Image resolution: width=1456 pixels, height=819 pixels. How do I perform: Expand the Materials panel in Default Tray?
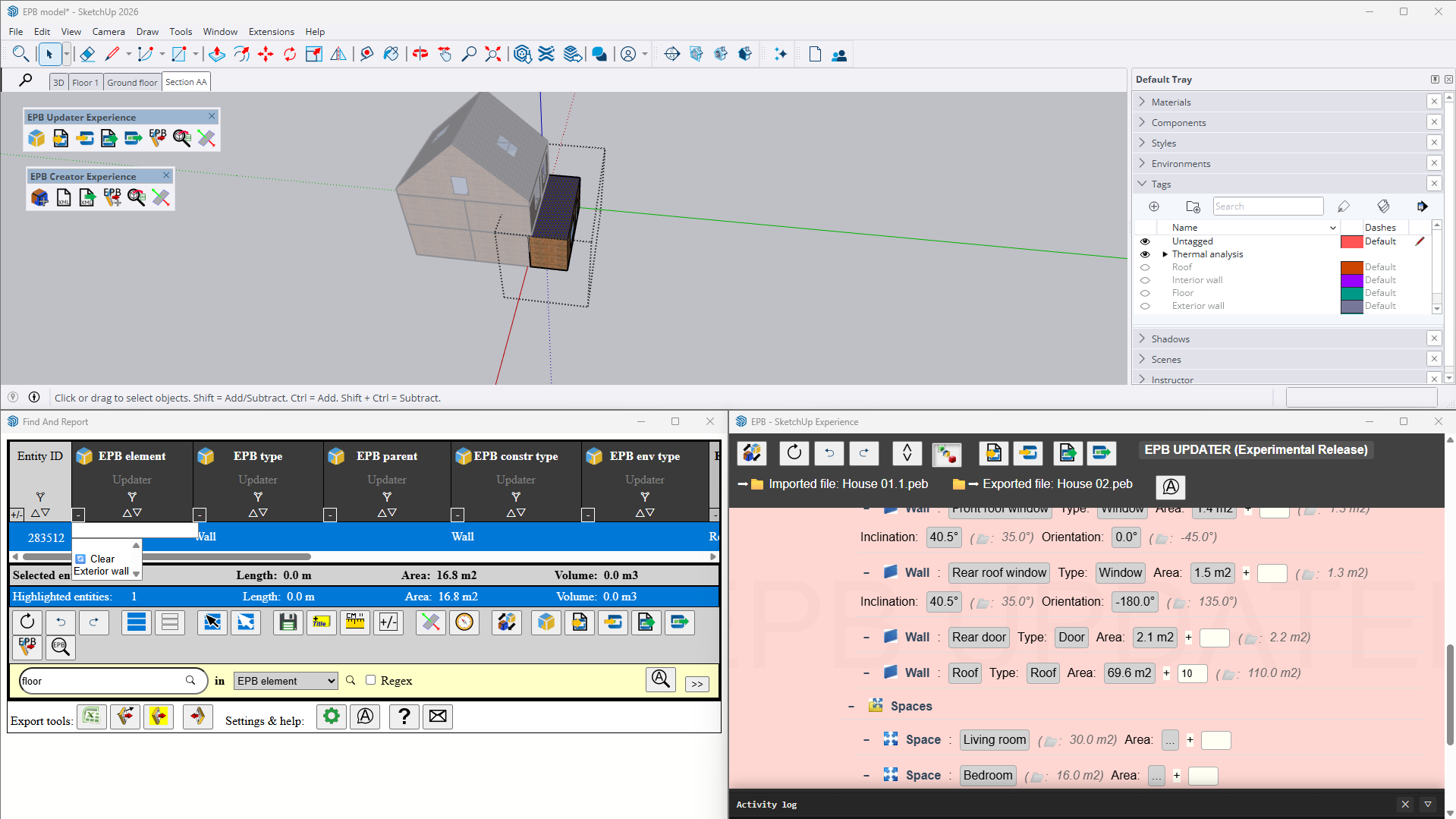[x=1171, y=102]
